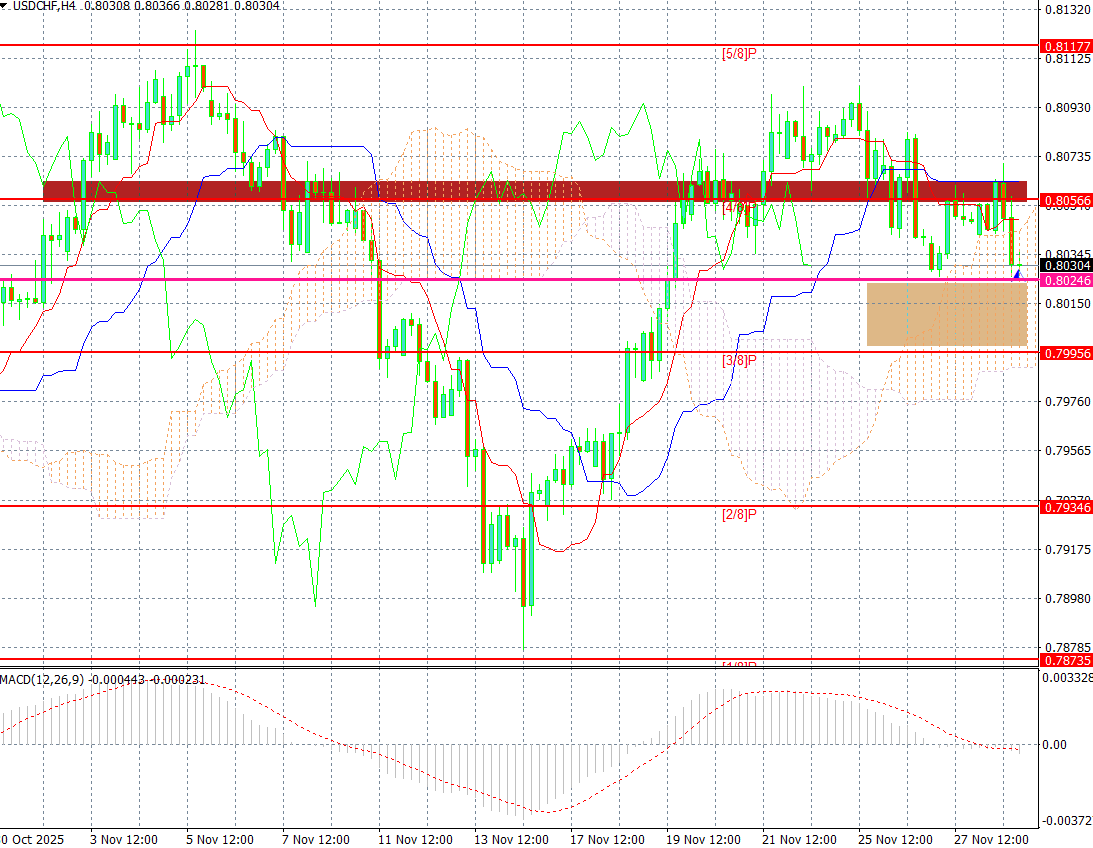The height and width of the screenshot is (848, 1093).
Task: Select the [2/8]P Murrey level label
Action: pyautogui.click(x=740, y=514)
